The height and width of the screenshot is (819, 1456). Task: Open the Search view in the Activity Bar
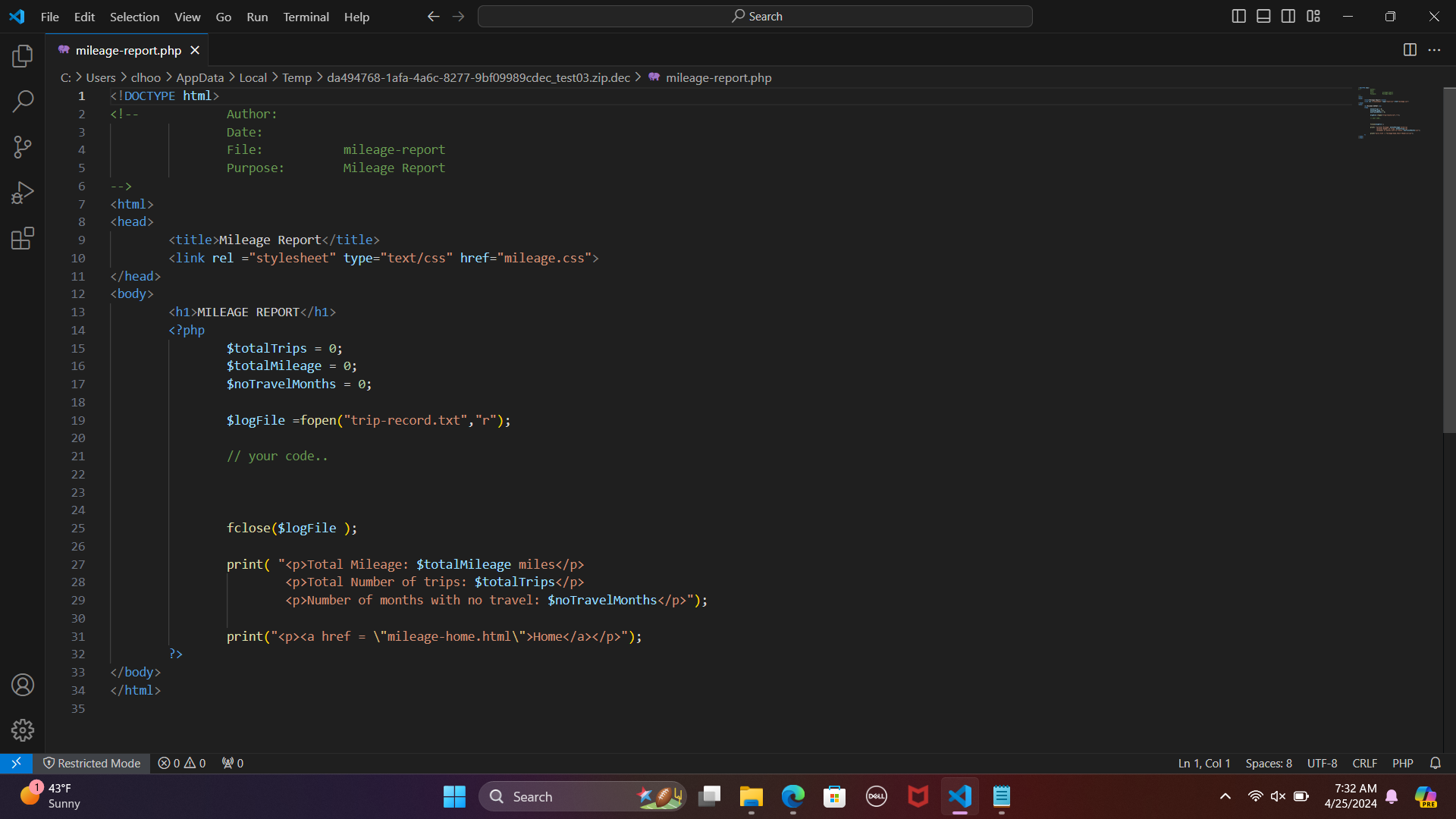[x=22, y=101]
